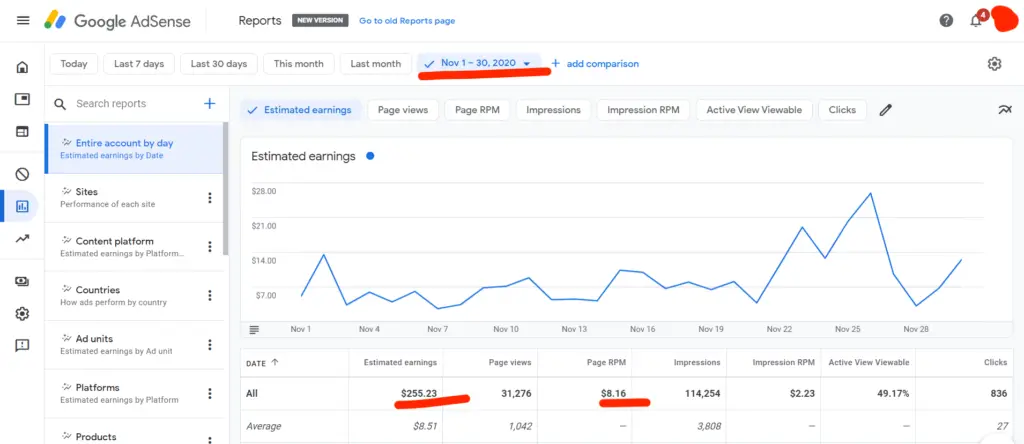The height and width of the screenshot is (444, 1024).
Task: Select Last 30 days date range
Action: [x=219, y=64]
